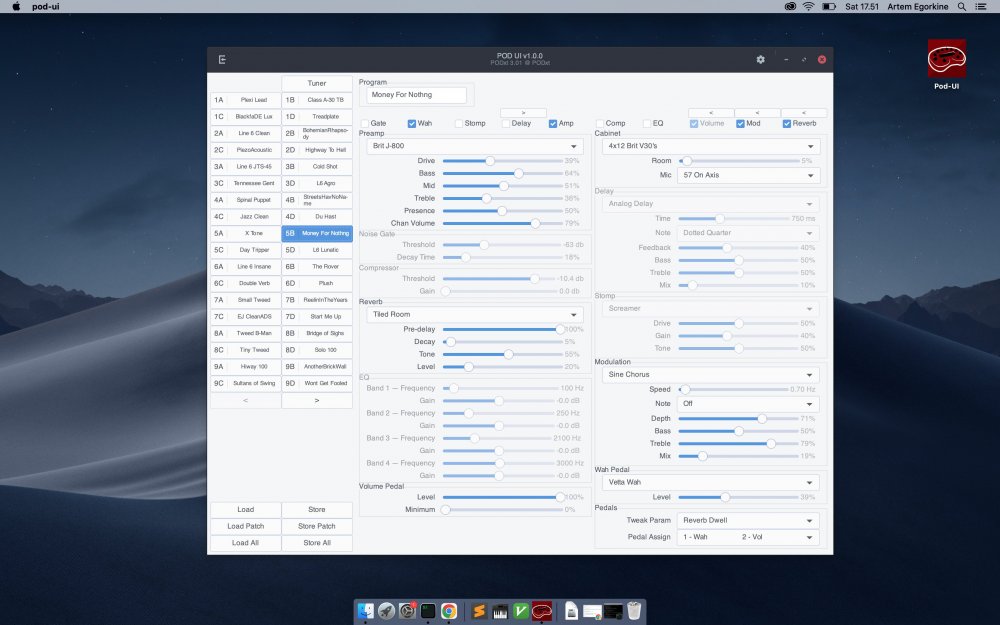Uncheck the Wah effect checkbox
1000x625 pixels.
click(x=412, y=124)
